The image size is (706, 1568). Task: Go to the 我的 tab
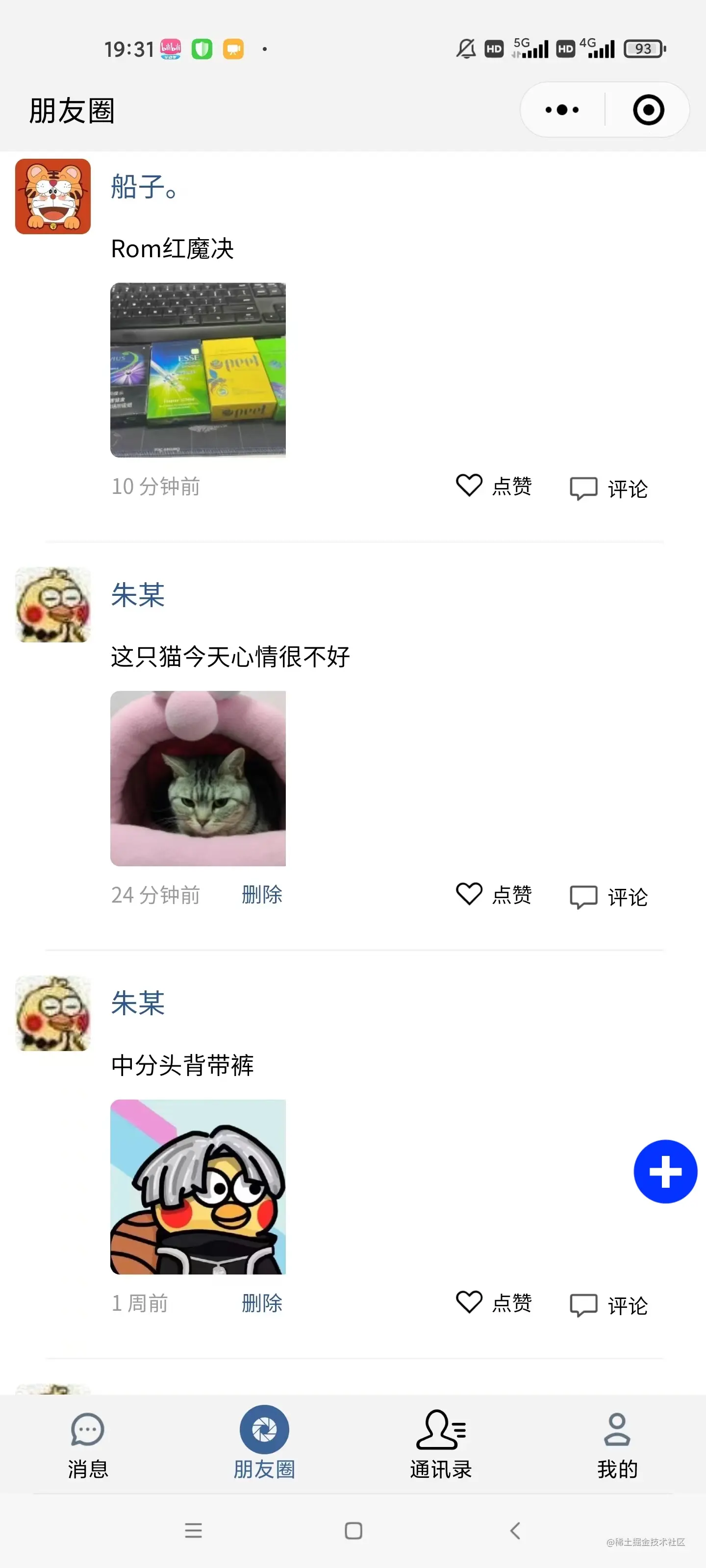(617, 1445)
